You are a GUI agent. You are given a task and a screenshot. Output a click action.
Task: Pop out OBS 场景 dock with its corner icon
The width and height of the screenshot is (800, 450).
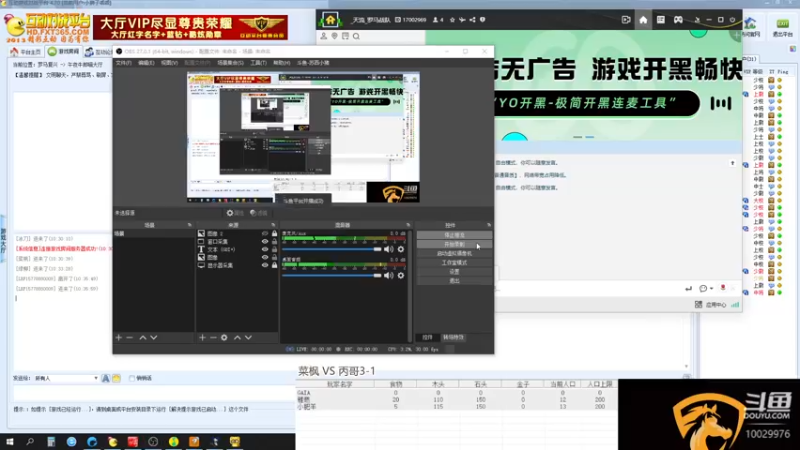pos(189,225)
